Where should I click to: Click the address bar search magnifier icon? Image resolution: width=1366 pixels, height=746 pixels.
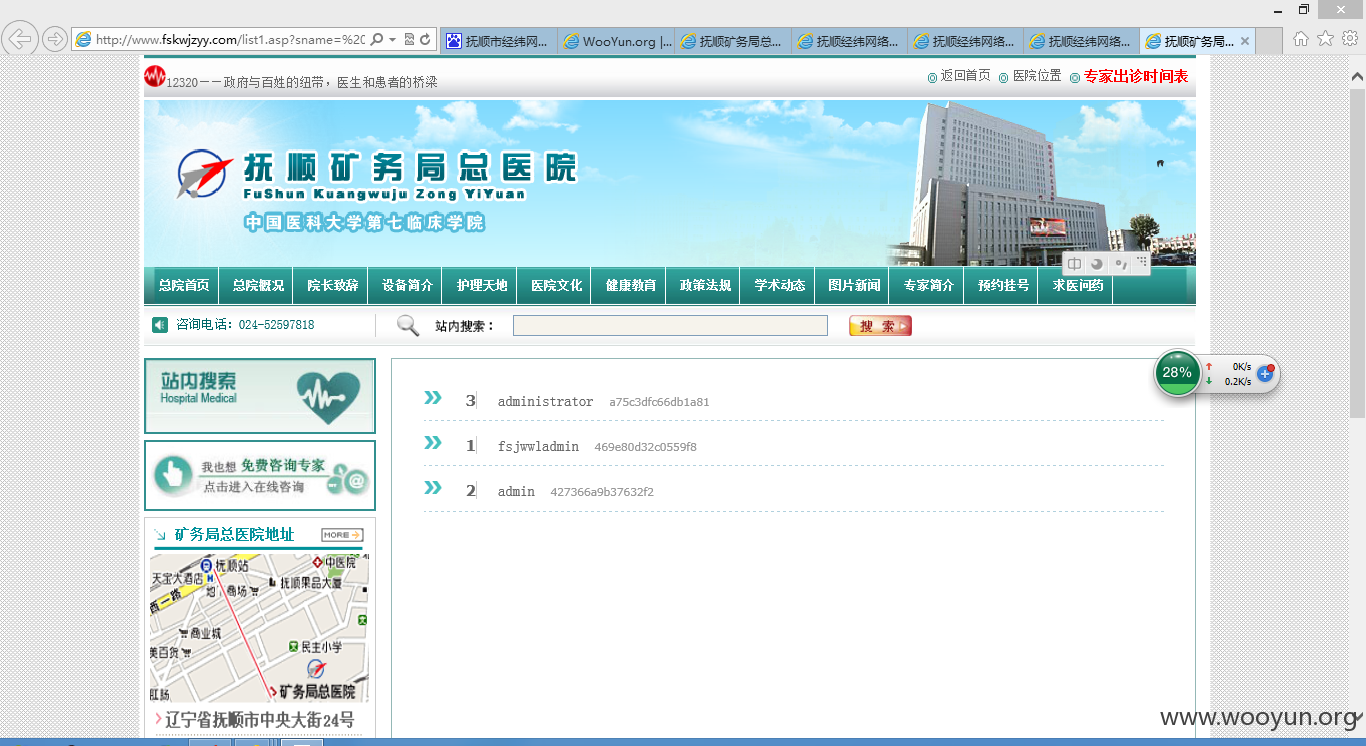[x=377, y=40]
